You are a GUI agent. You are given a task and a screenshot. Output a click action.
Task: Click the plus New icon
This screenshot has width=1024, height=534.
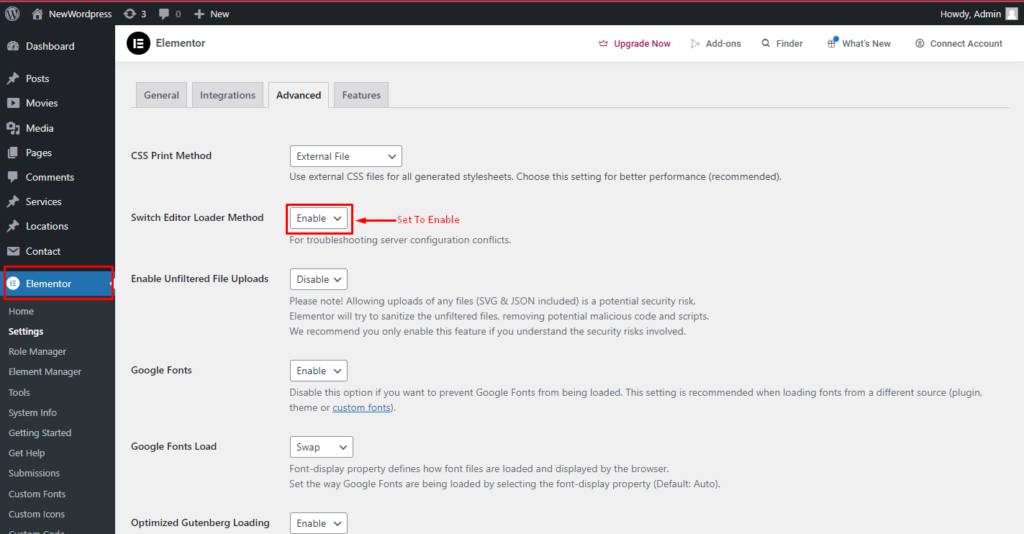click(199, 14)
